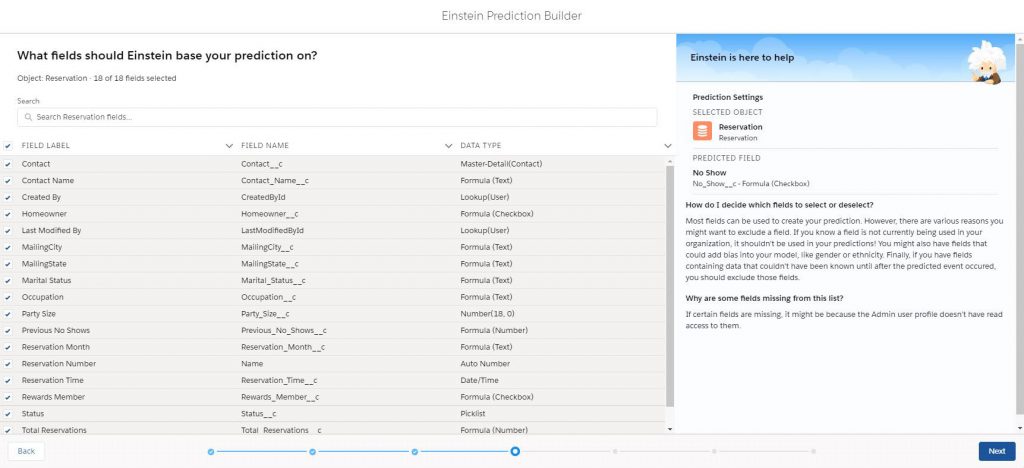Click the current progress step circle
The height and width of the screenshot is (468, 1024).
[x=515, y=451]
